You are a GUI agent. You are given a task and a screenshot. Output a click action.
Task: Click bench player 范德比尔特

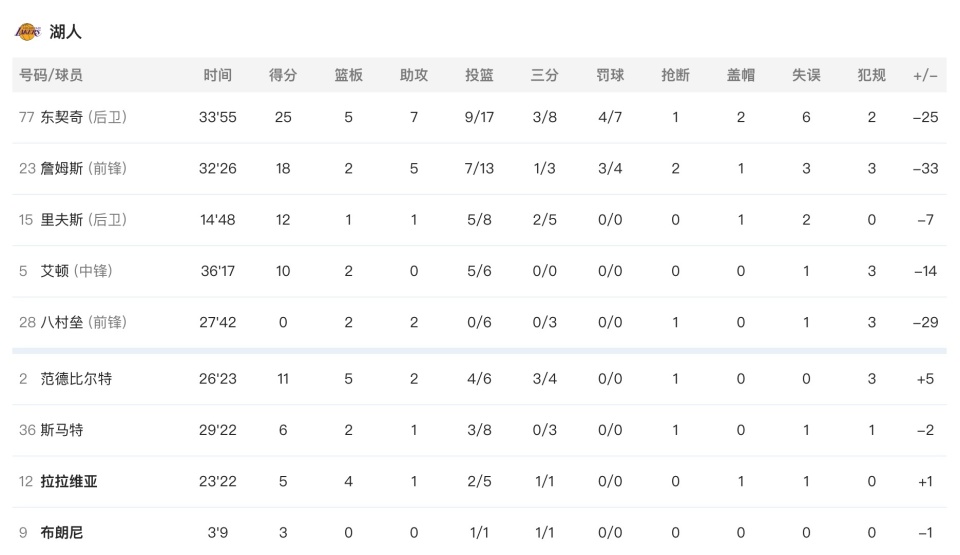click(x=76, y=378)
